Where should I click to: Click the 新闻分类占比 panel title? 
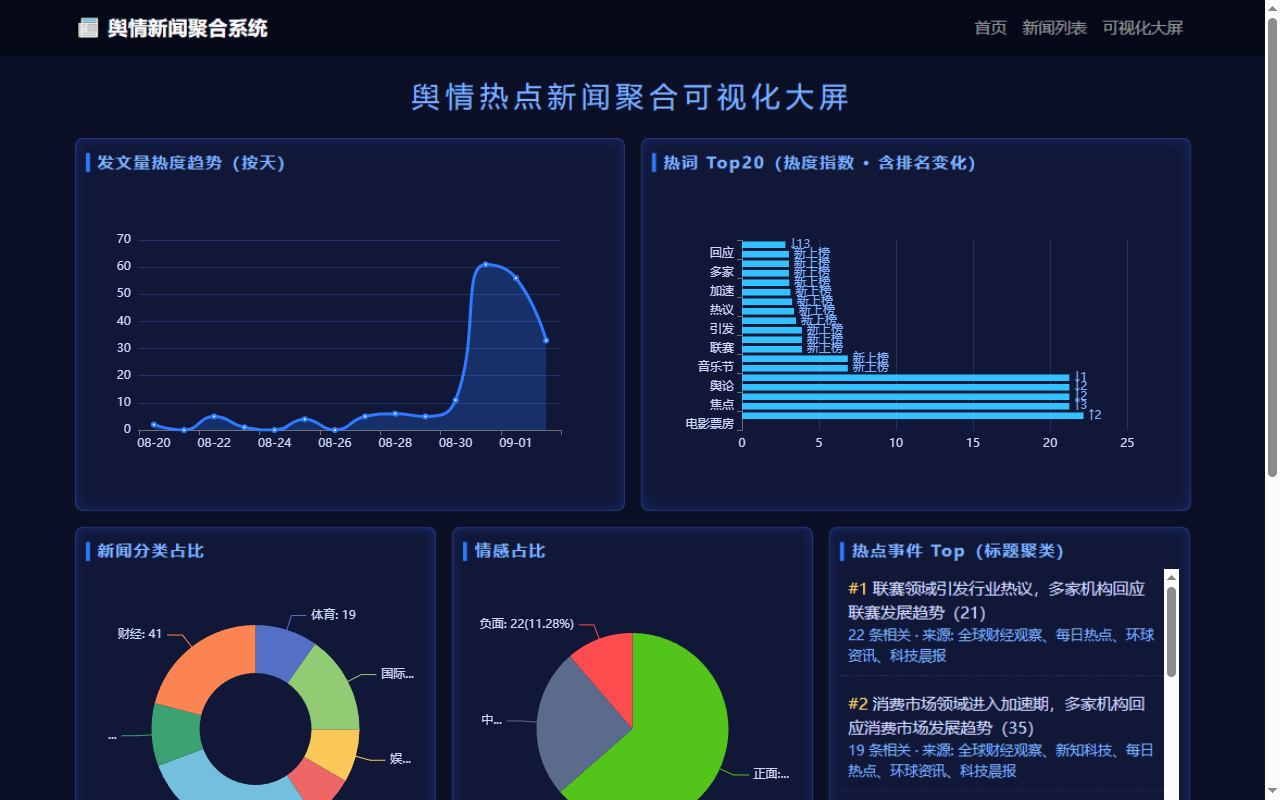coord(150,551)
